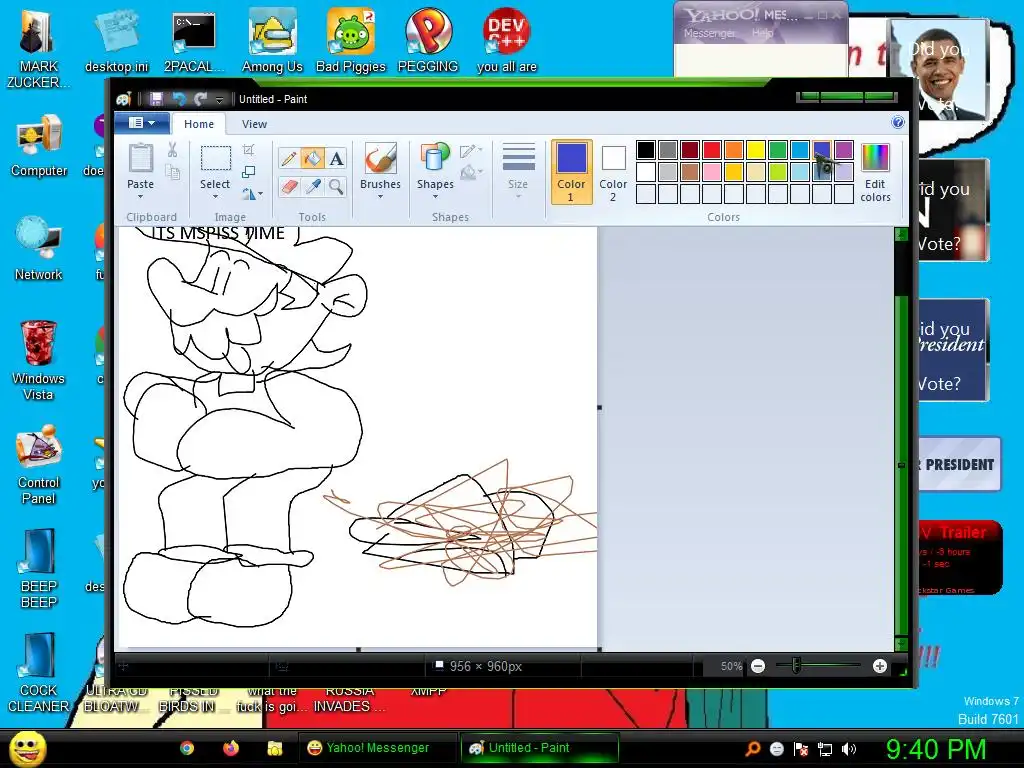Viewport: 1024px width, 768px height.
Task: Click Chrome icon in the taskbar
Action: point(187,748)
